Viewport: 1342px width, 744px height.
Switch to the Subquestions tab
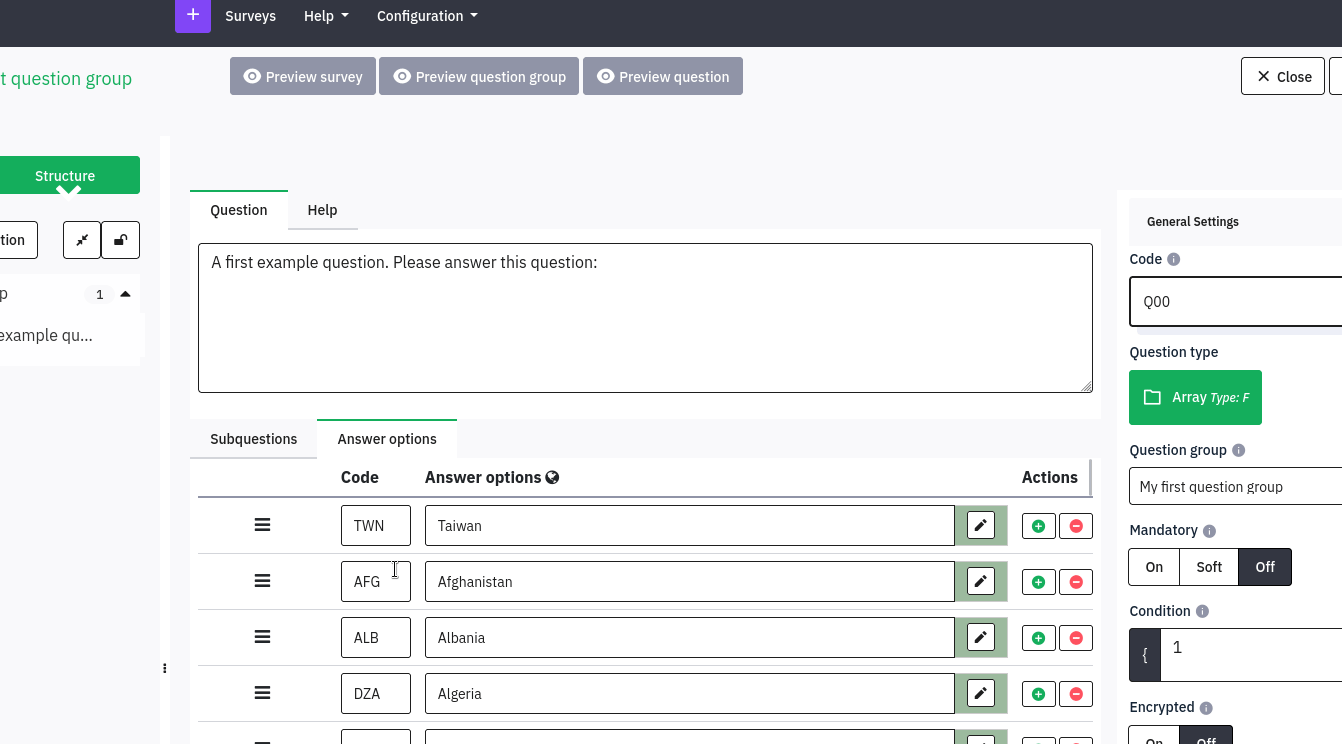(x=254, y=439)
